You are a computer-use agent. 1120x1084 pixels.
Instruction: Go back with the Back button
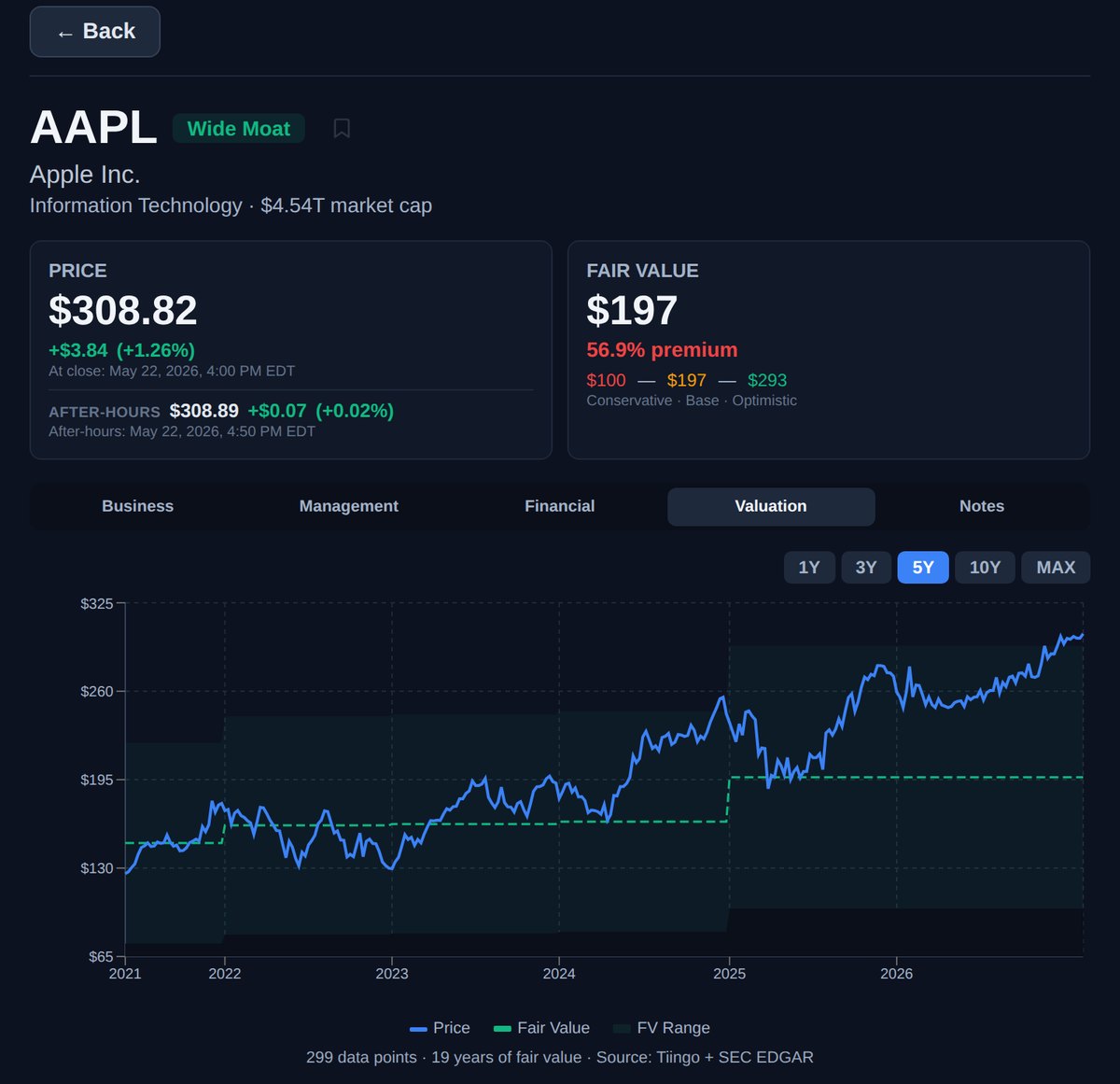point(94,32)
